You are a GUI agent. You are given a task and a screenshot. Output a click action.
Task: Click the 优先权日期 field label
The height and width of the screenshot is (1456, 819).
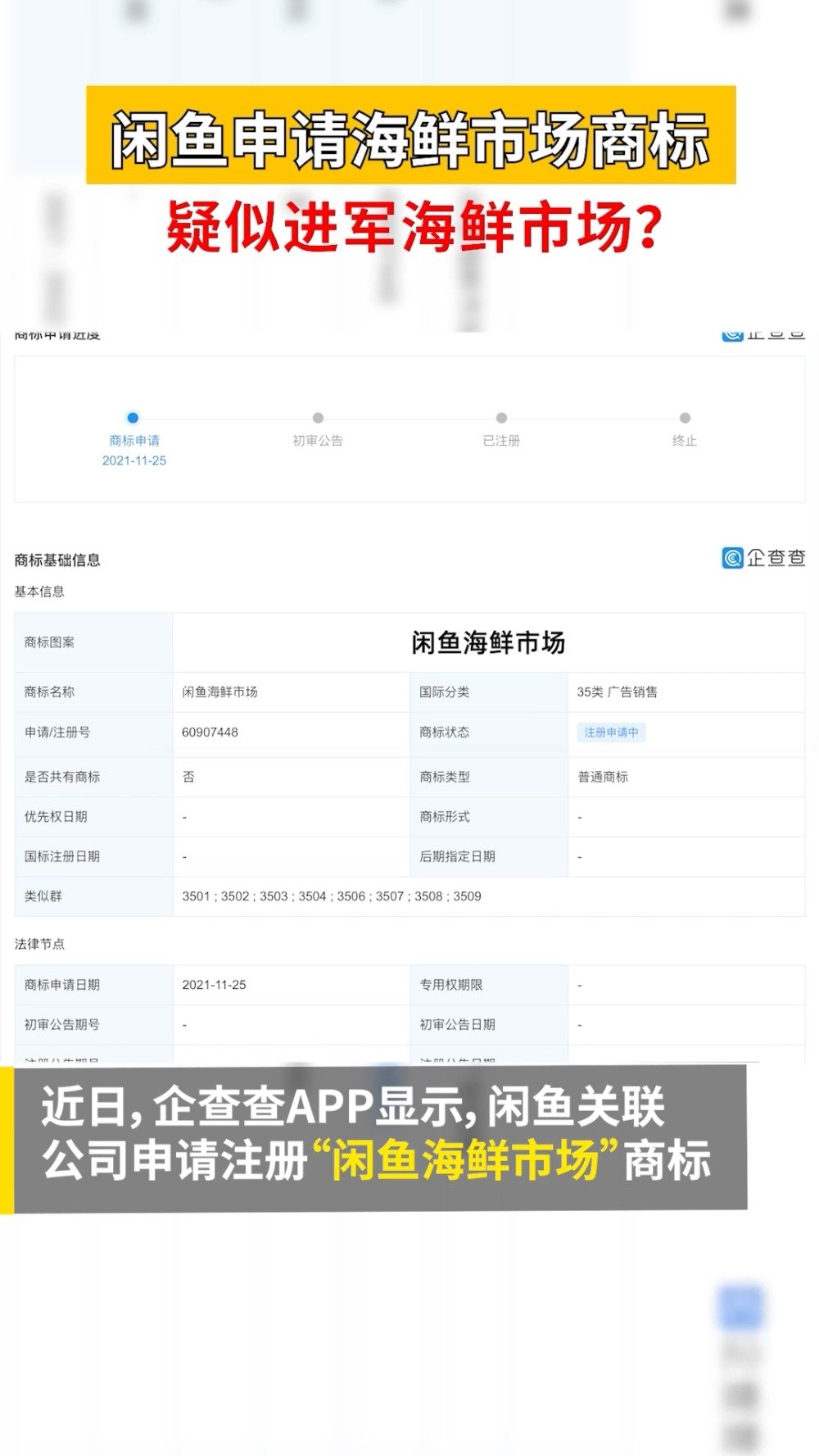pos(56,817)
